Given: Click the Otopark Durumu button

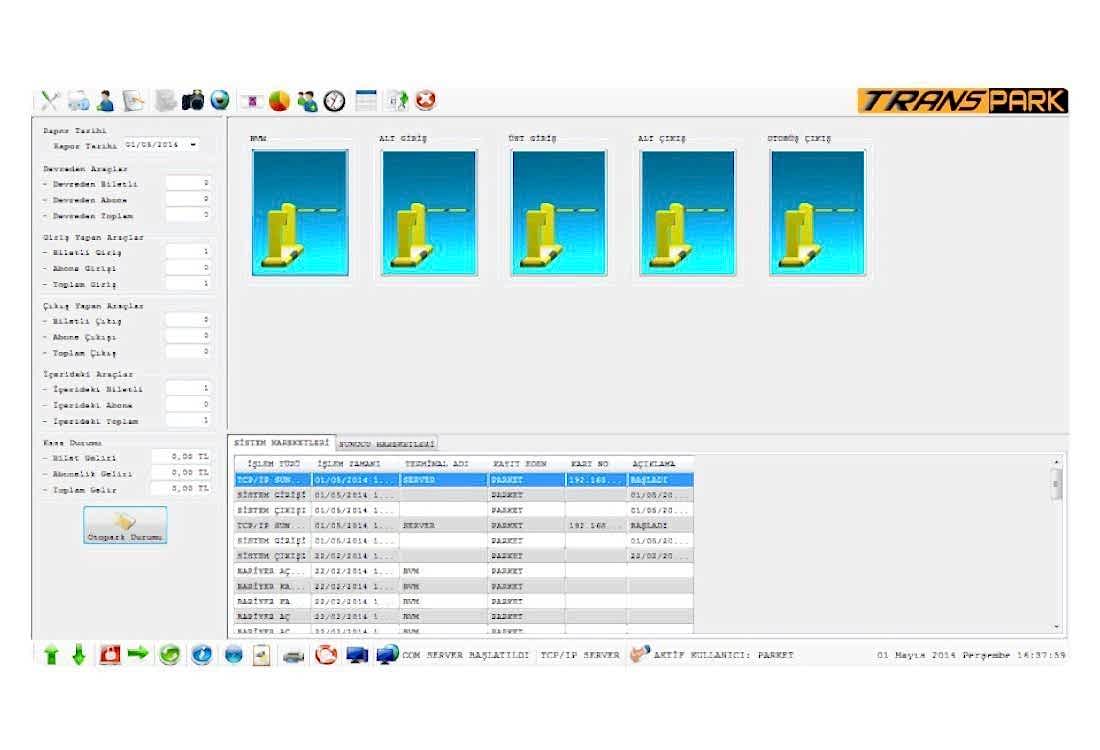Looking at the screenshot, I should 125,525.
